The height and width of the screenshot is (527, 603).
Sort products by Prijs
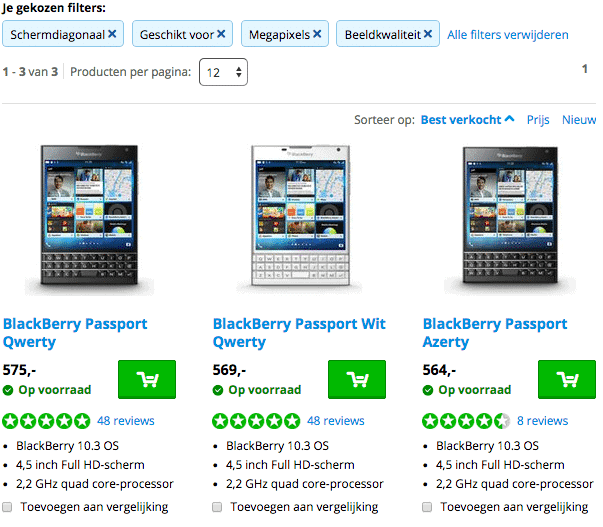(x=538, y=120)
